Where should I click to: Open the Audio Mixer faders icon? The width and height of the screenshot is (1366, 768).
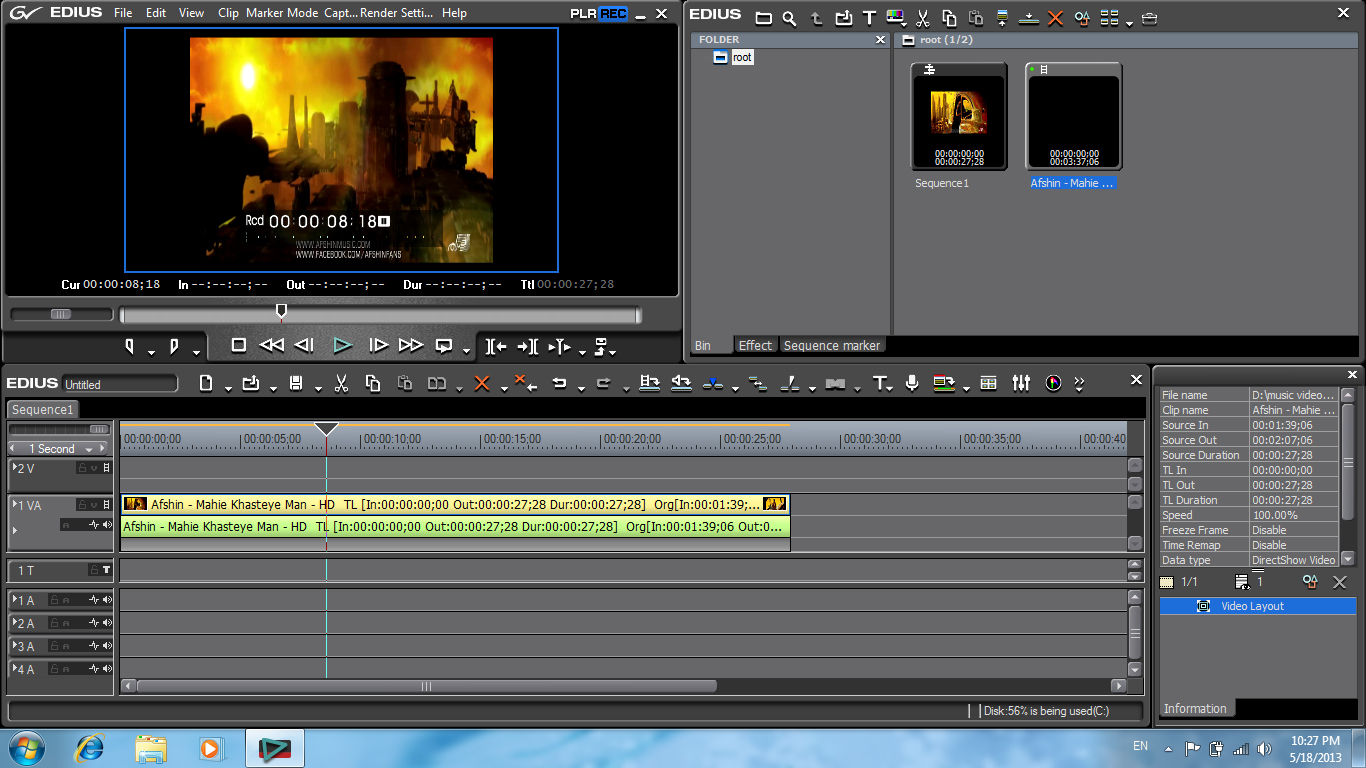(x=1021, y=383)
